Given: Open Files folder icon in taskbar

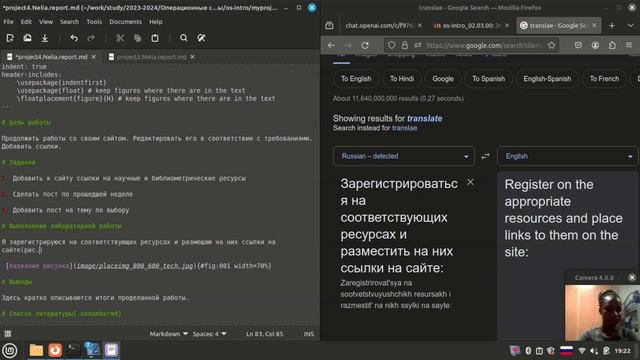Looking at the screenshot, I should pyautogui.click(x=36, y=350).
